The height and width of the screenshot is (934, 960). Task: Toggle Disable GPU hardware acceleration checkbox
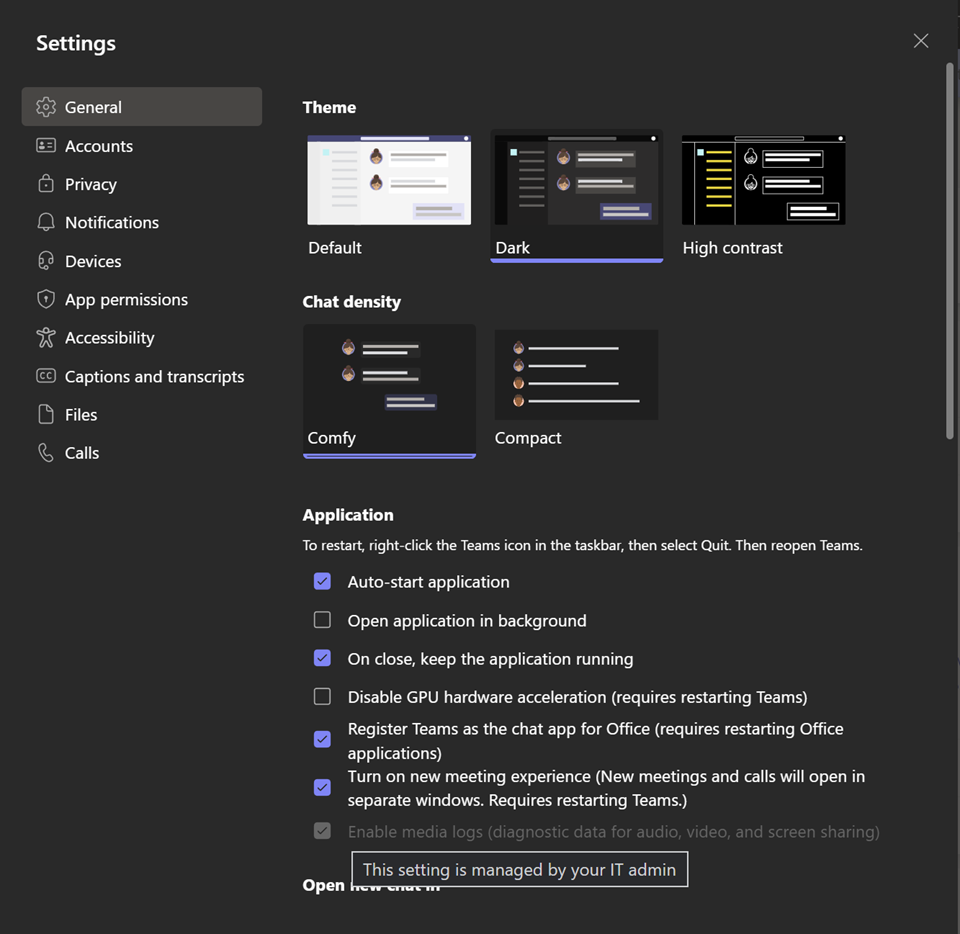(x=322, y=697)
